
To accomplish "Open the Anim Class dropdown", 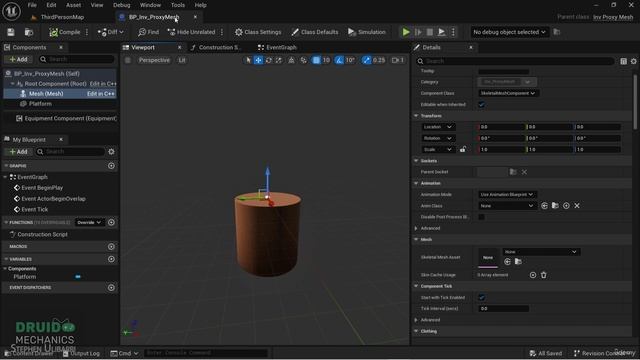I will click(507, 206).
